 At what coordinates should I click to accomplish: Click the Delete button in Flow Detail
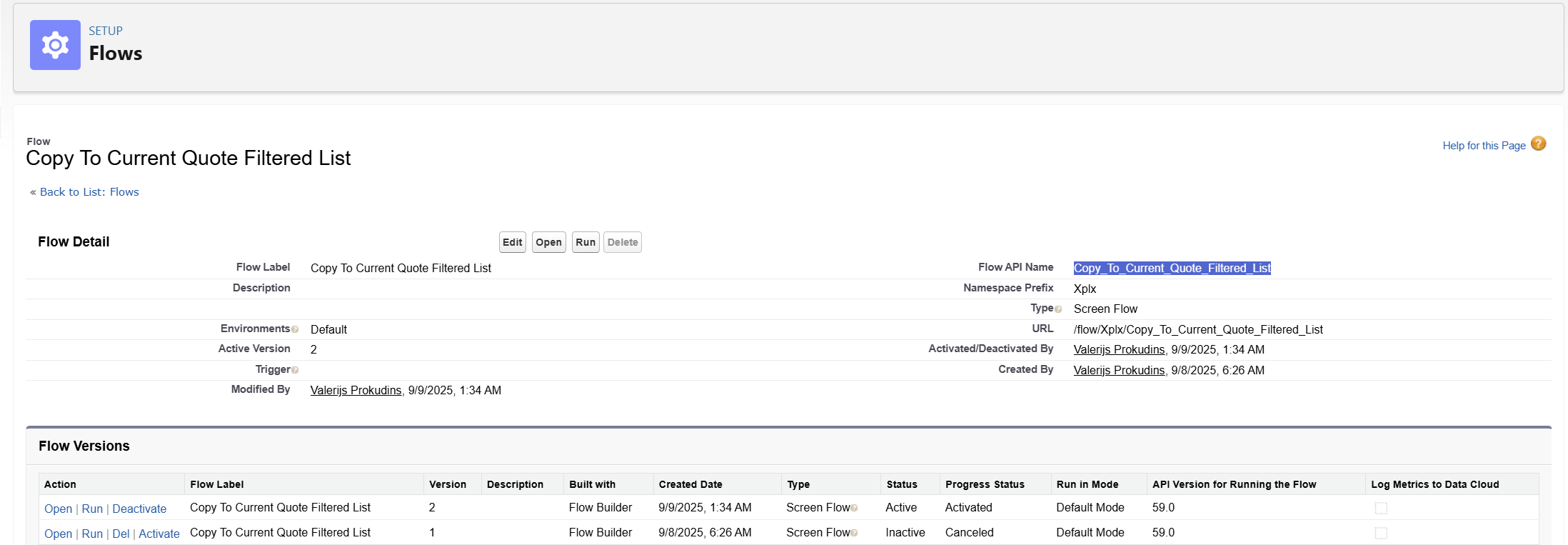coord(623,242)
